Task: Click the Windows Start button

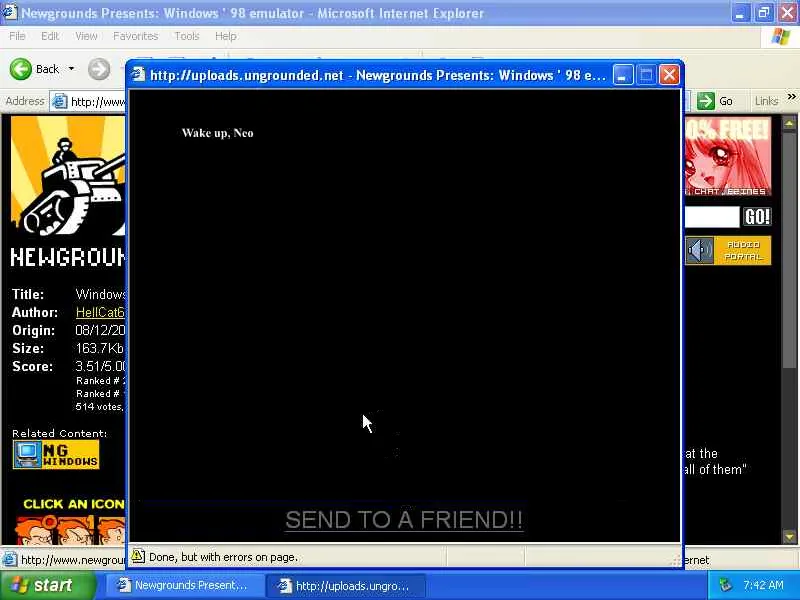Action: pyautogui.click(x=47, y=585)
